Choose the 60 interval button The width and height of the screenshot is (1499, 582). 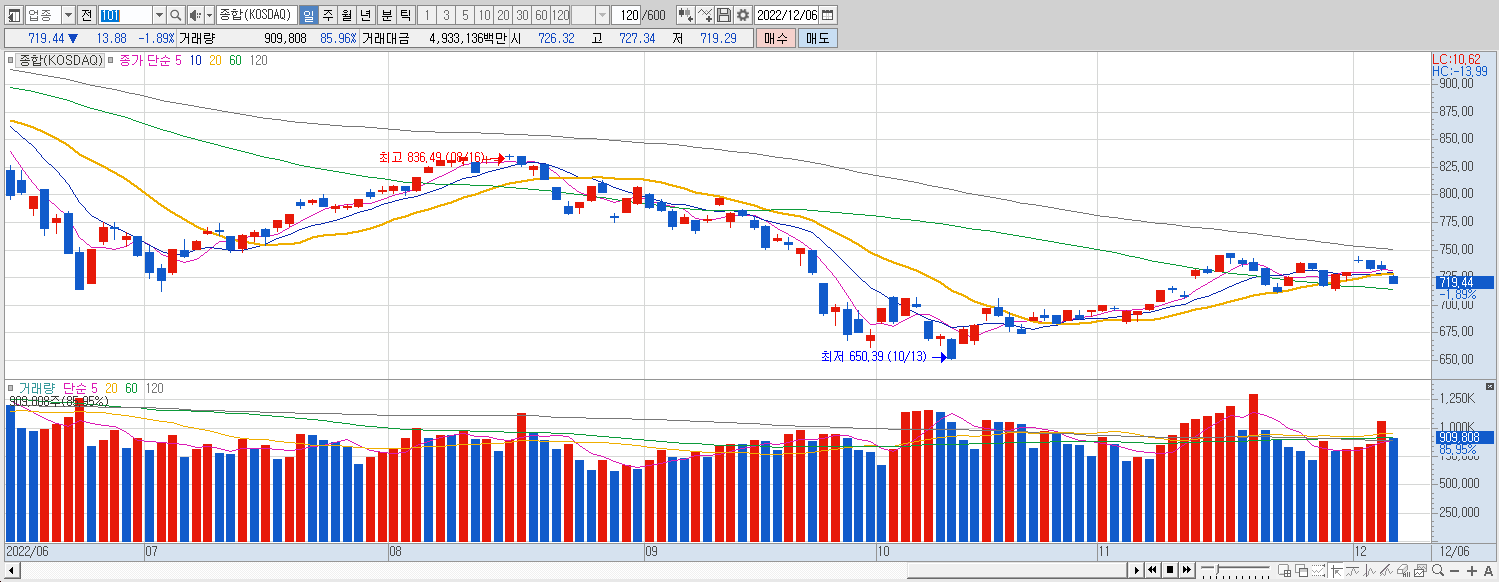tap(541, 15)
